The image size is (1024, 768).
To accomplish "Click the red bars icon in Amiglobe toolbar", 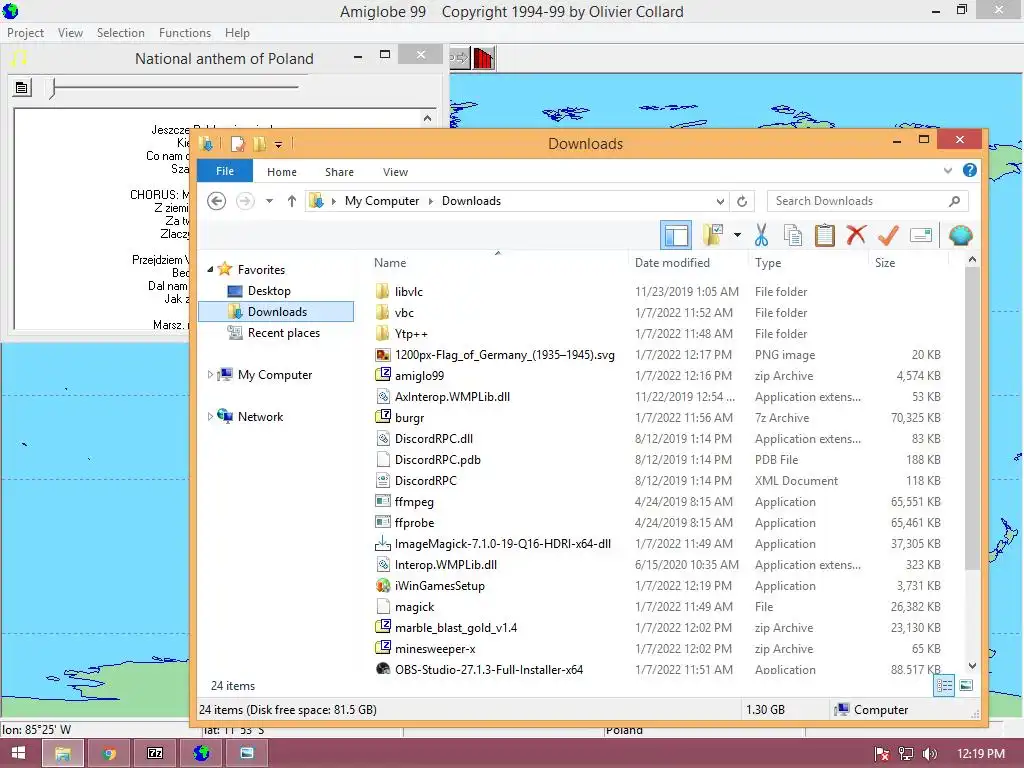I will tap(483, 58).
